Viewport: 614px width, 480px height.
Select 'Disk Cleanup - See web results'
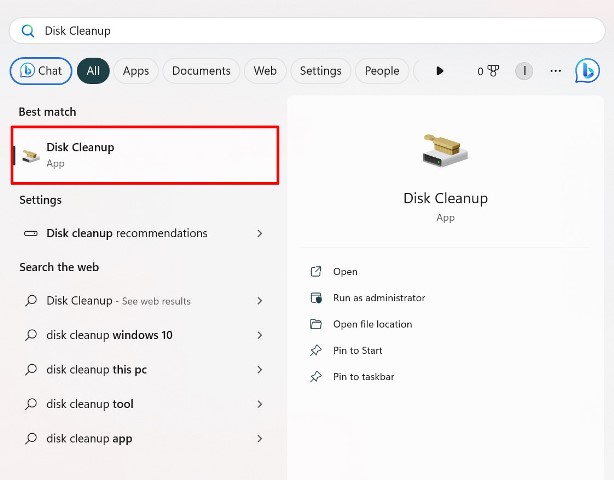click(145, 301)
